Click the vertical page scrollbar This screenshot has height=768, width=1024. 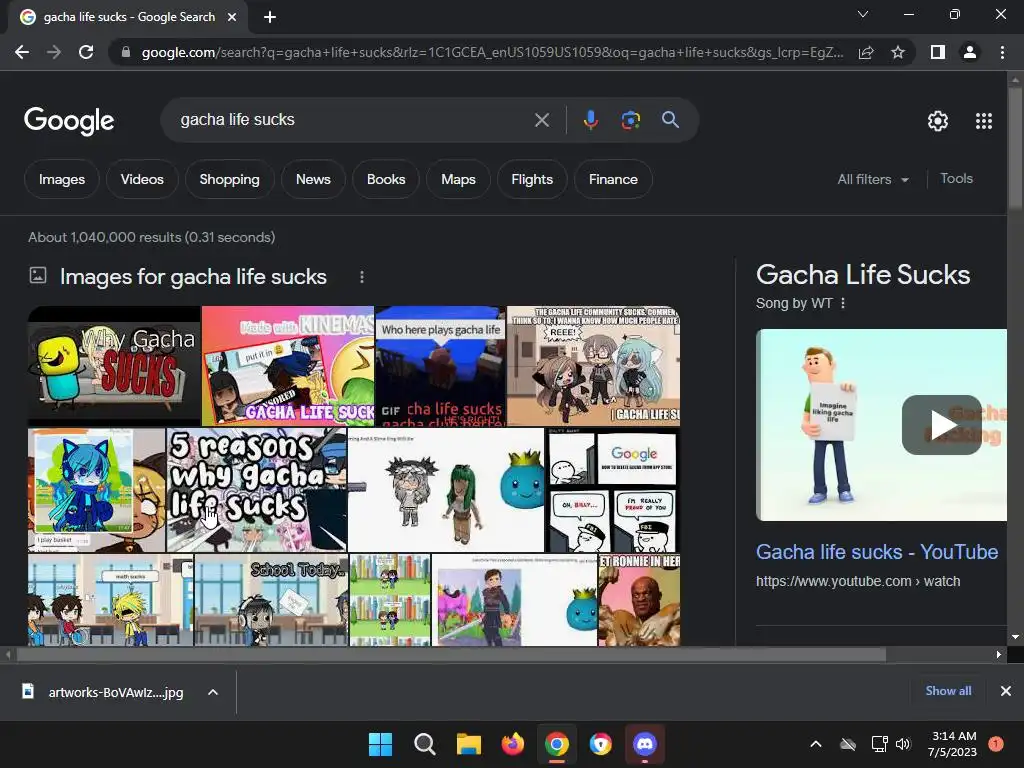(x=1015, y=150)
